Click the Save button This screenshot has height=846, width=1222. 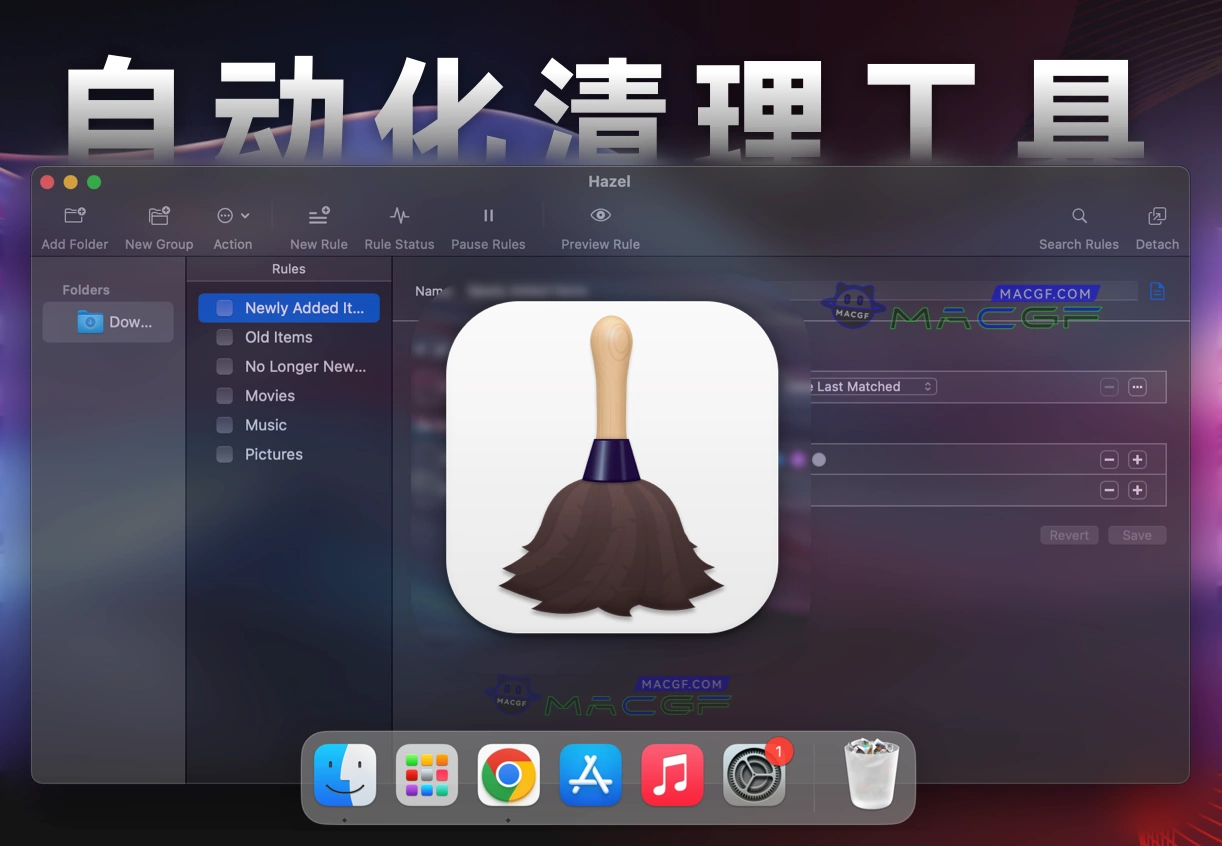click(1137, 535)
